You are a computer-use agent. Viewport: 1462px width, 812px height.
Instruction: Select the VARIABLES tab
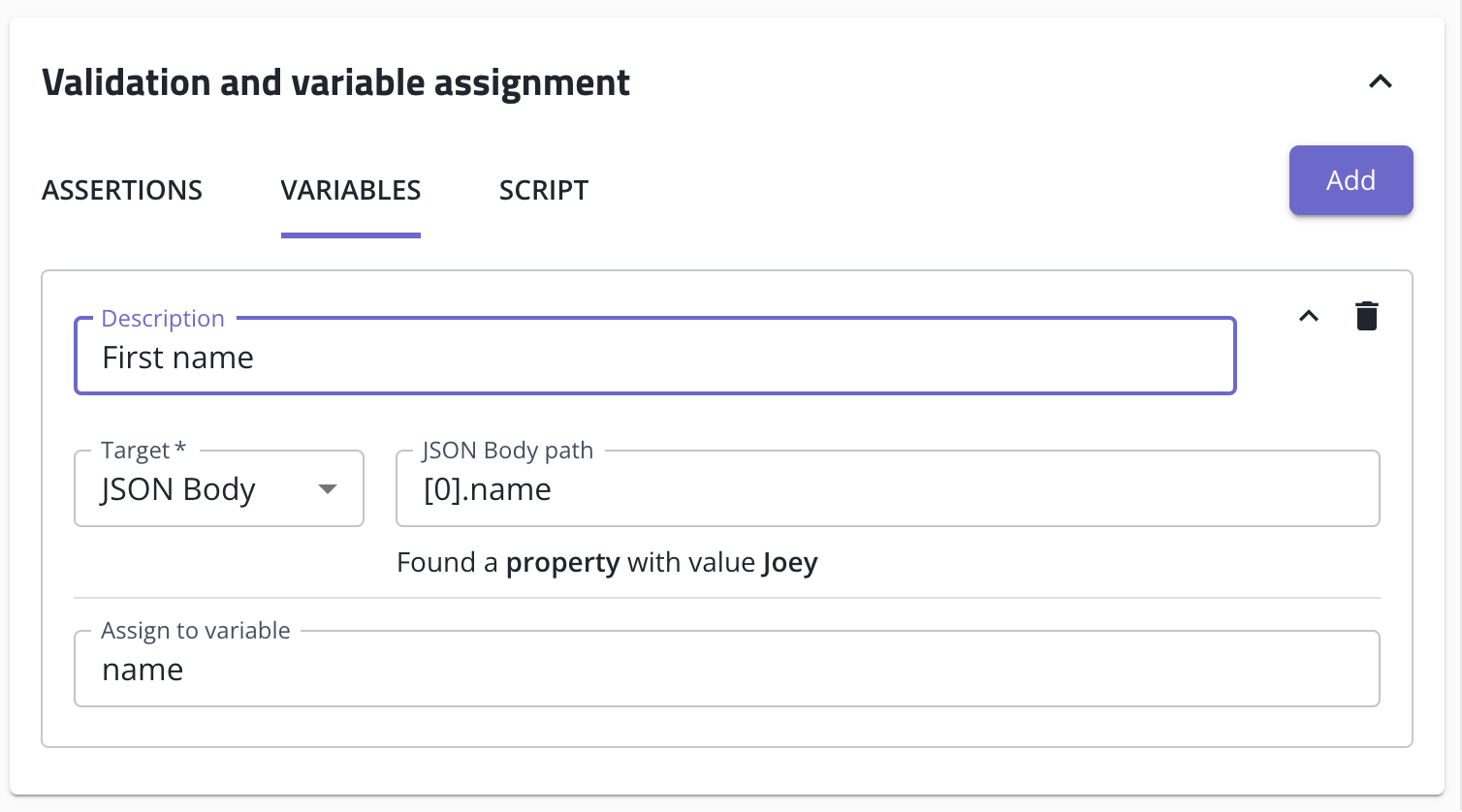click(351, 190)
